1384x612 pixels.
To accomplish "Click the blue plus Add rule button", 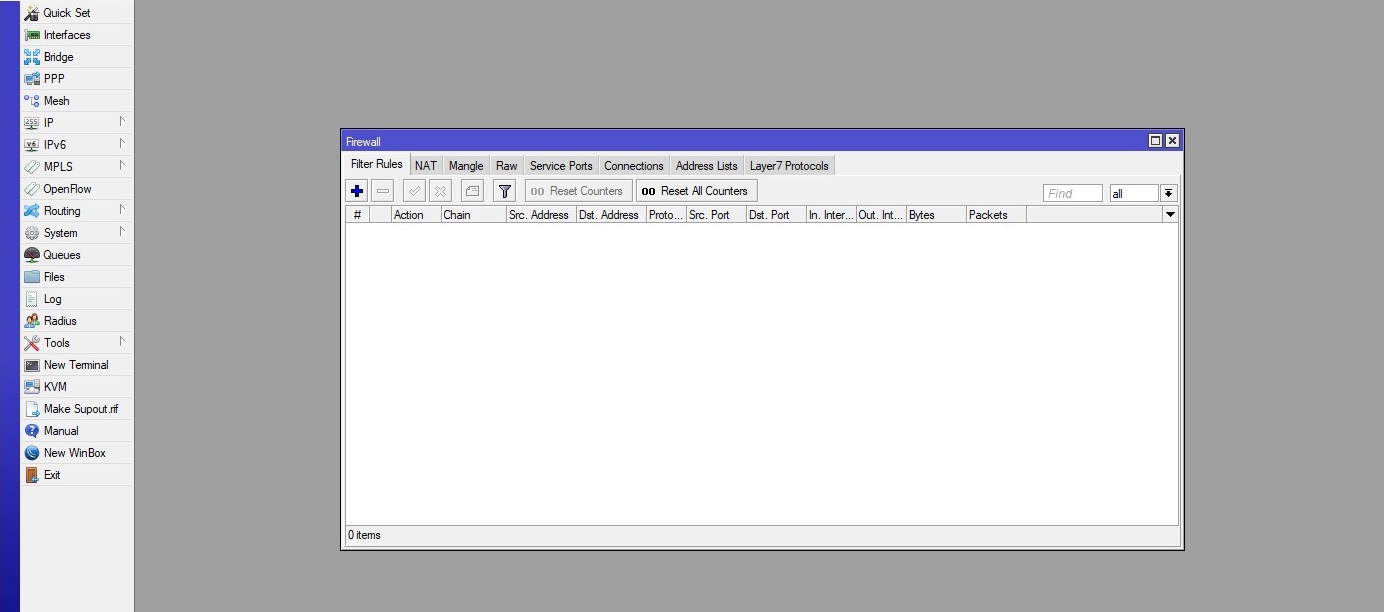I will point(357,191).
